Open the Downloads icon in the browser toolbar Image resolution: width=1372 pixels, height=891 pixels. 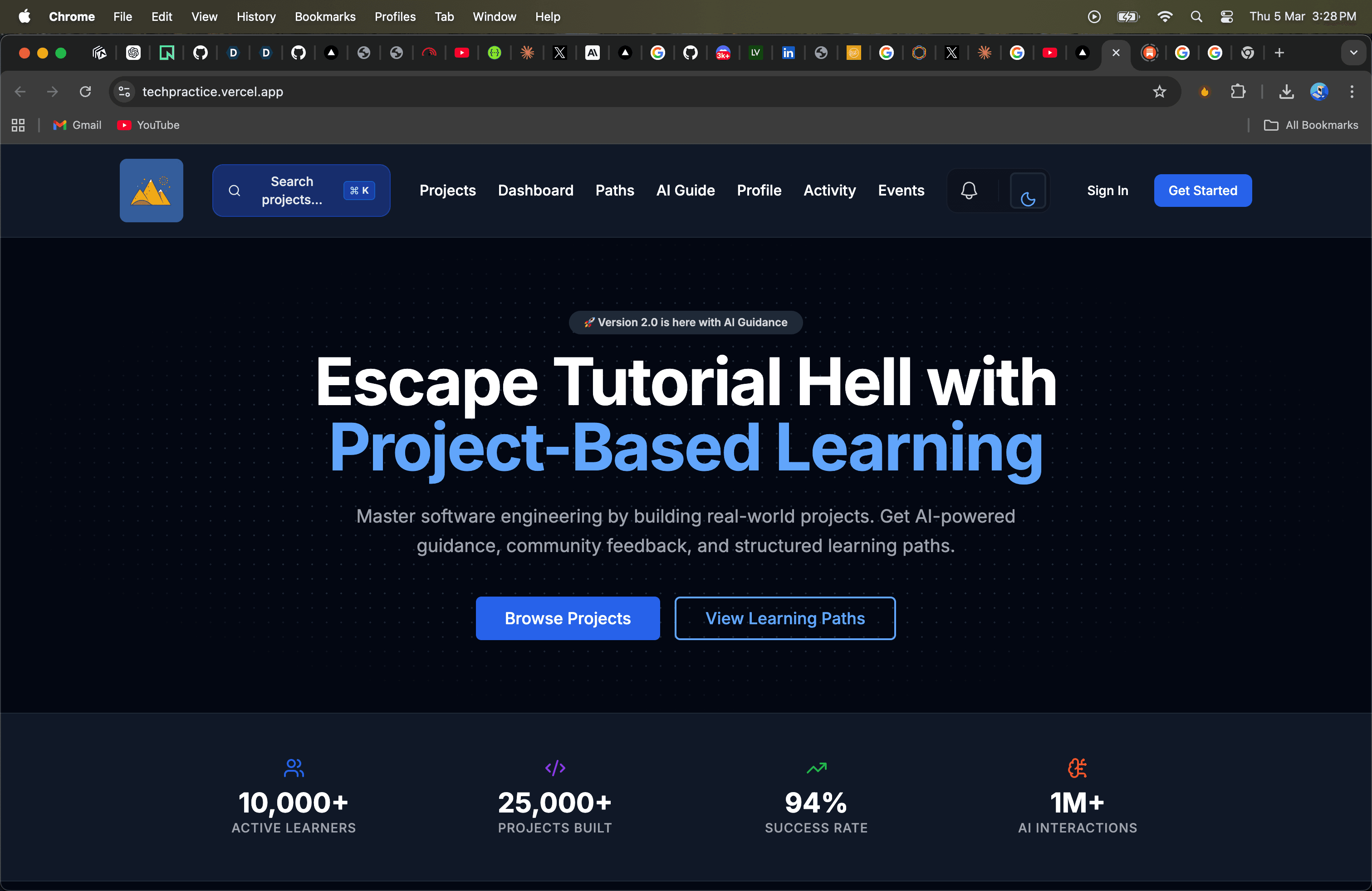point(1286,92)
